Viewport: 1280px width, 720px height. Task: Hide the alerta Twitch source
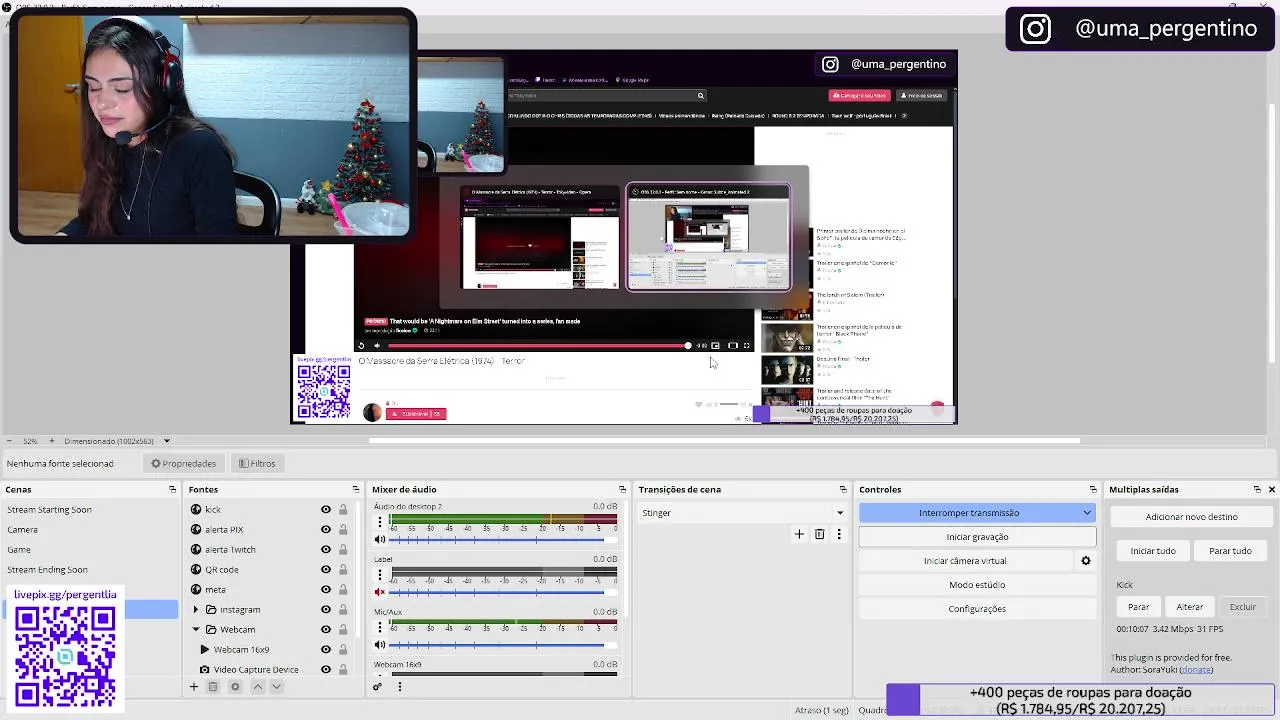pyautogui.click(x=325, y=549)
